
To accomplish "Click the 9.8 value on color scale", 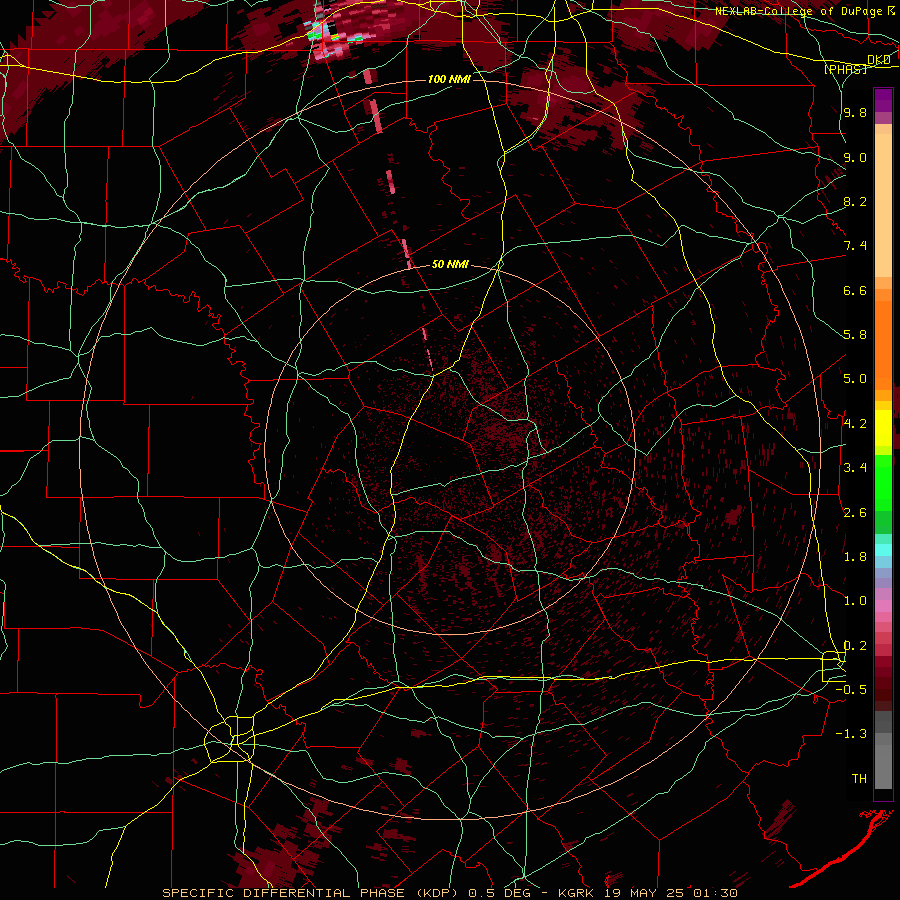I will 855,113.
